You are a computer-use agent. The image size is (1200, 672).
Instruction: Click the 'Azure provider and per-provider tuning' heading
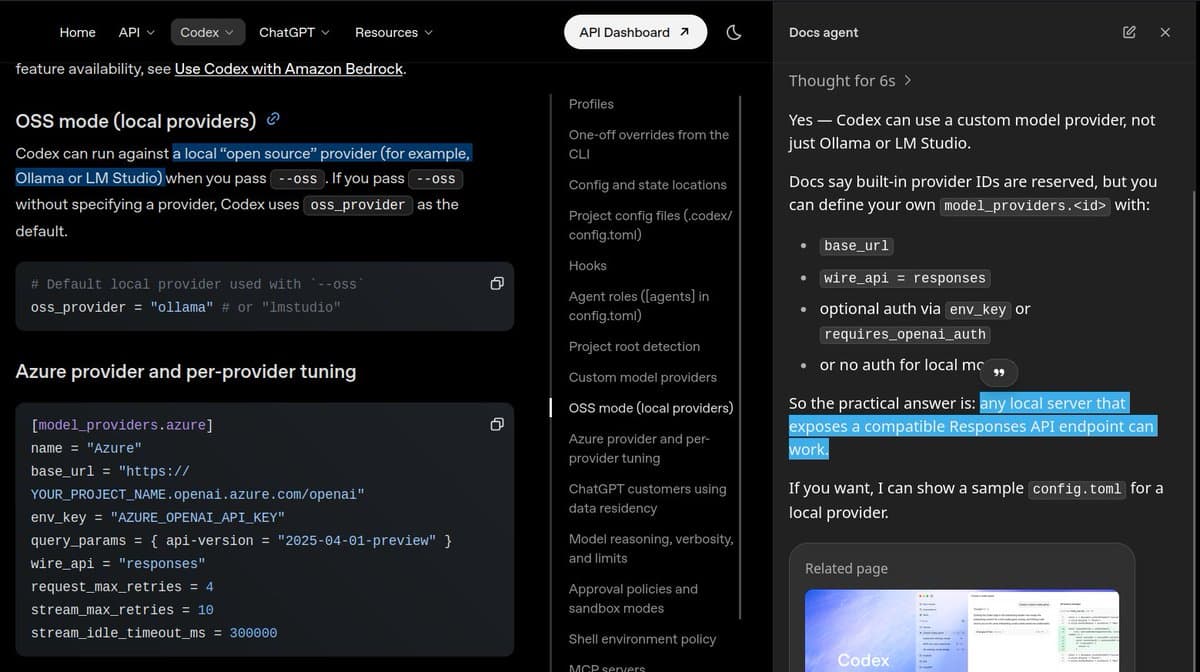(x=186, y=371)
